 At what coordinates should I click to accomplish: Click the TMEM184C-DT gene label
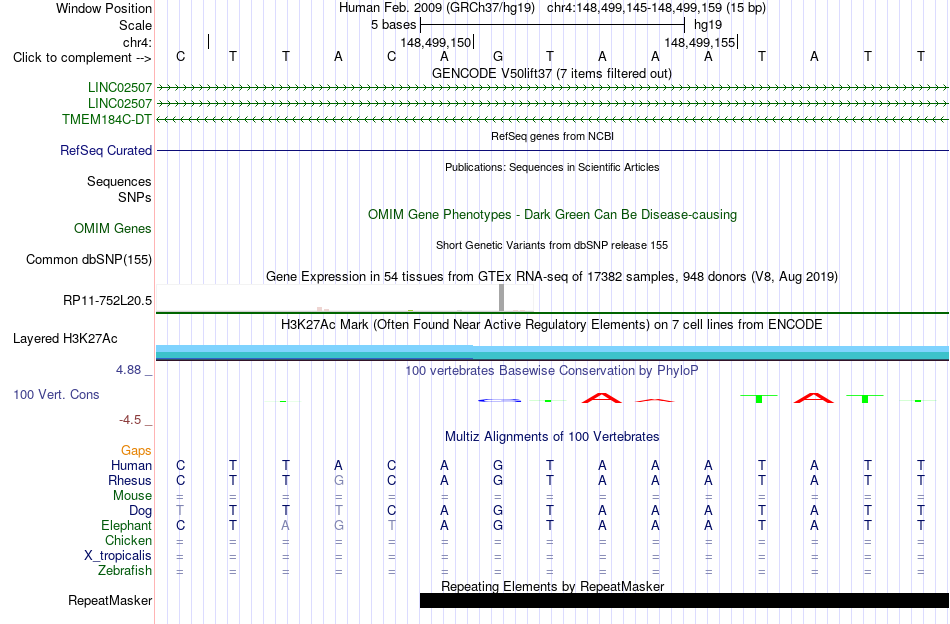coord(107,119)
